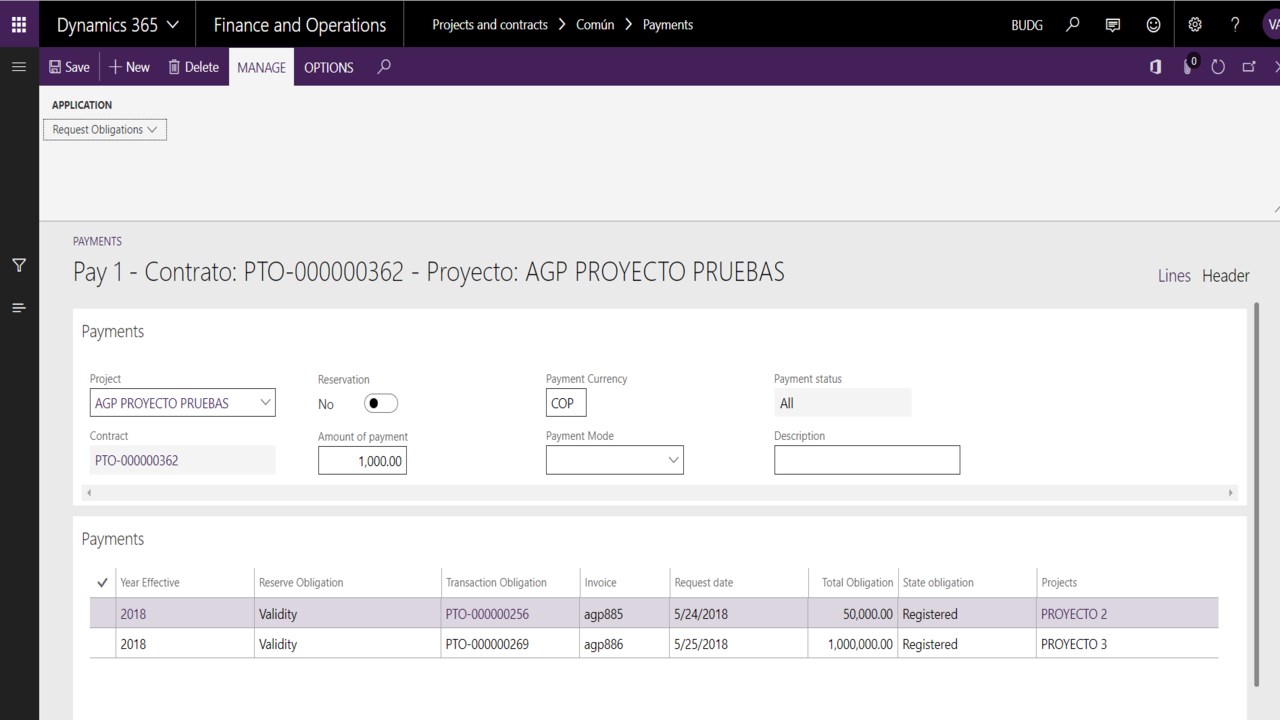The image size is (1280, 720).
Task: Open transaction obligation link PTO-000000256
Action: tap(487, 614)
